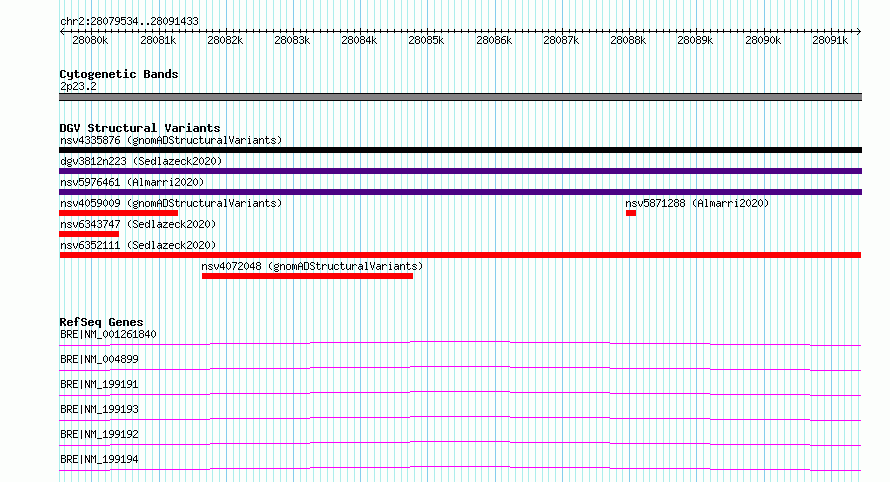Select the BRE|NM_199191 transcript label
890x482 pixels.
(x=99, y=384)
